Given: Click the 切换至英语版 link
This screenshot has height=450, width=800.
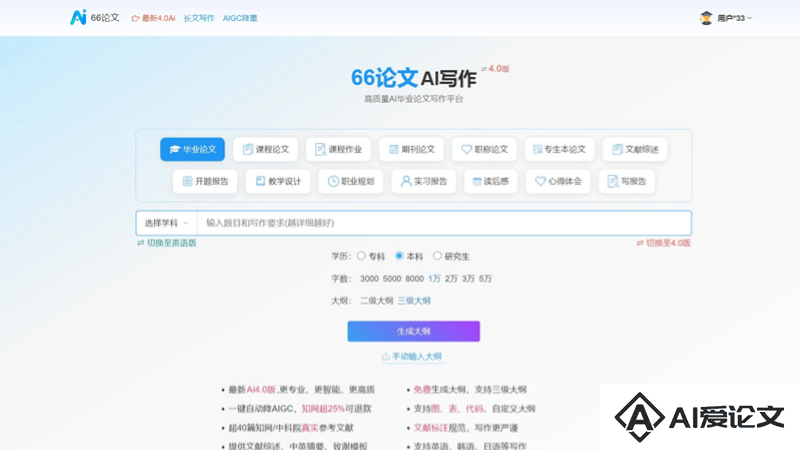Looking at the screenshot, I should (x=167, y=243).
